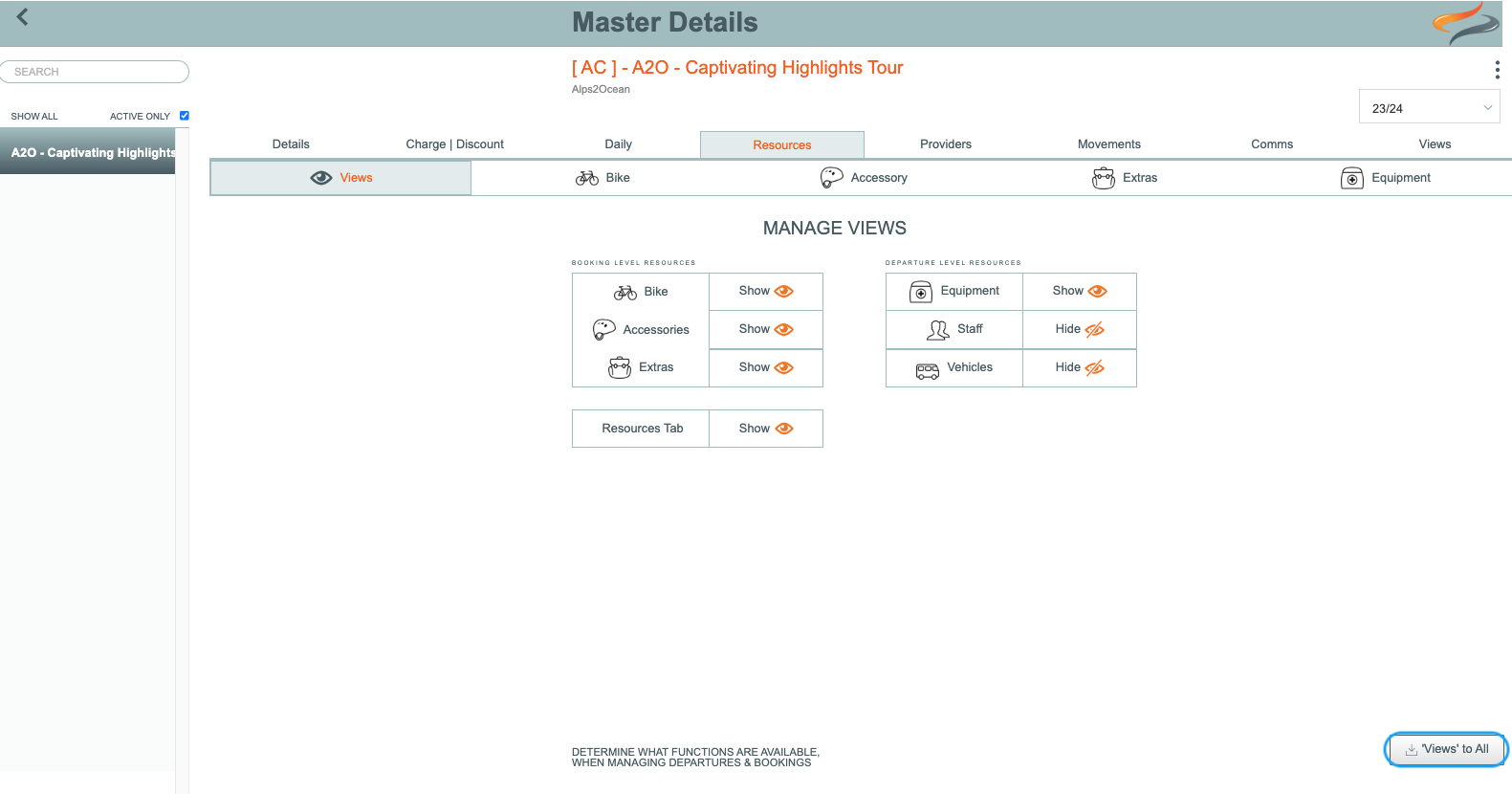
Task: Click SHOW ALL filter in sidebar
Action: click(34, 117)
